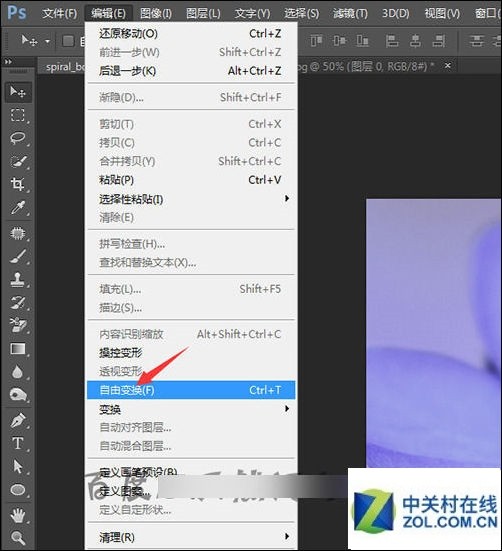Select the Rectangular Marquee tool
This screenshot has width=502, height=551.
tap(18, 115)
